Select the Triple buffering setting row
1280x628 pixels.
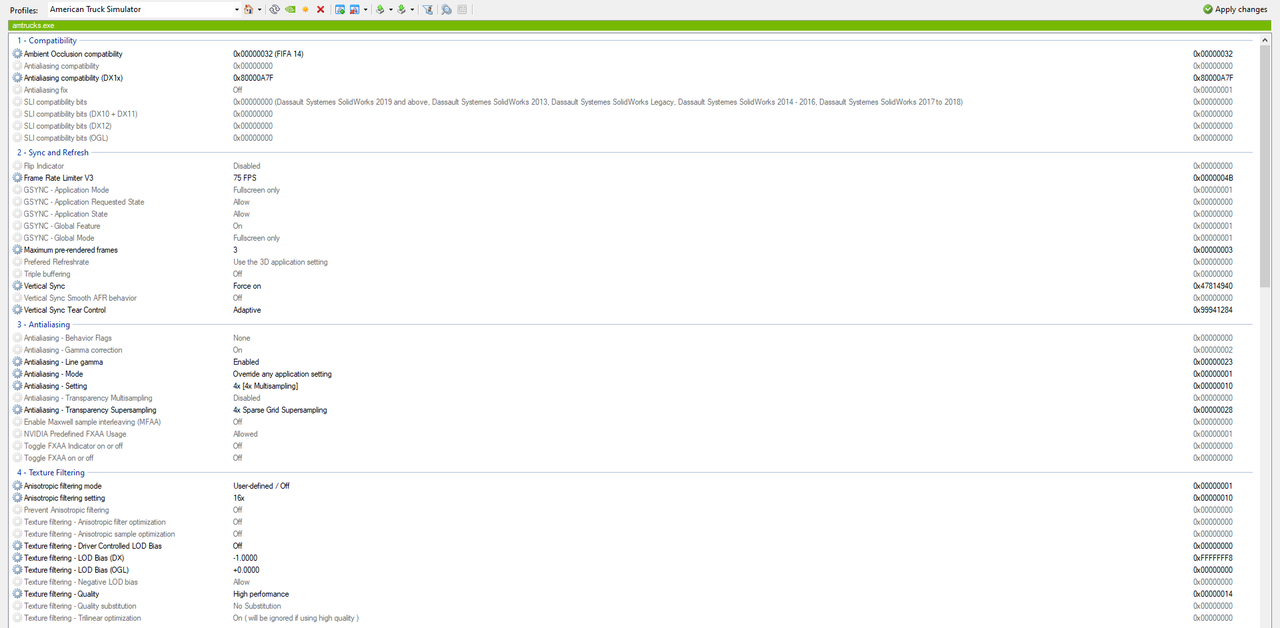(x=634, y=274)
